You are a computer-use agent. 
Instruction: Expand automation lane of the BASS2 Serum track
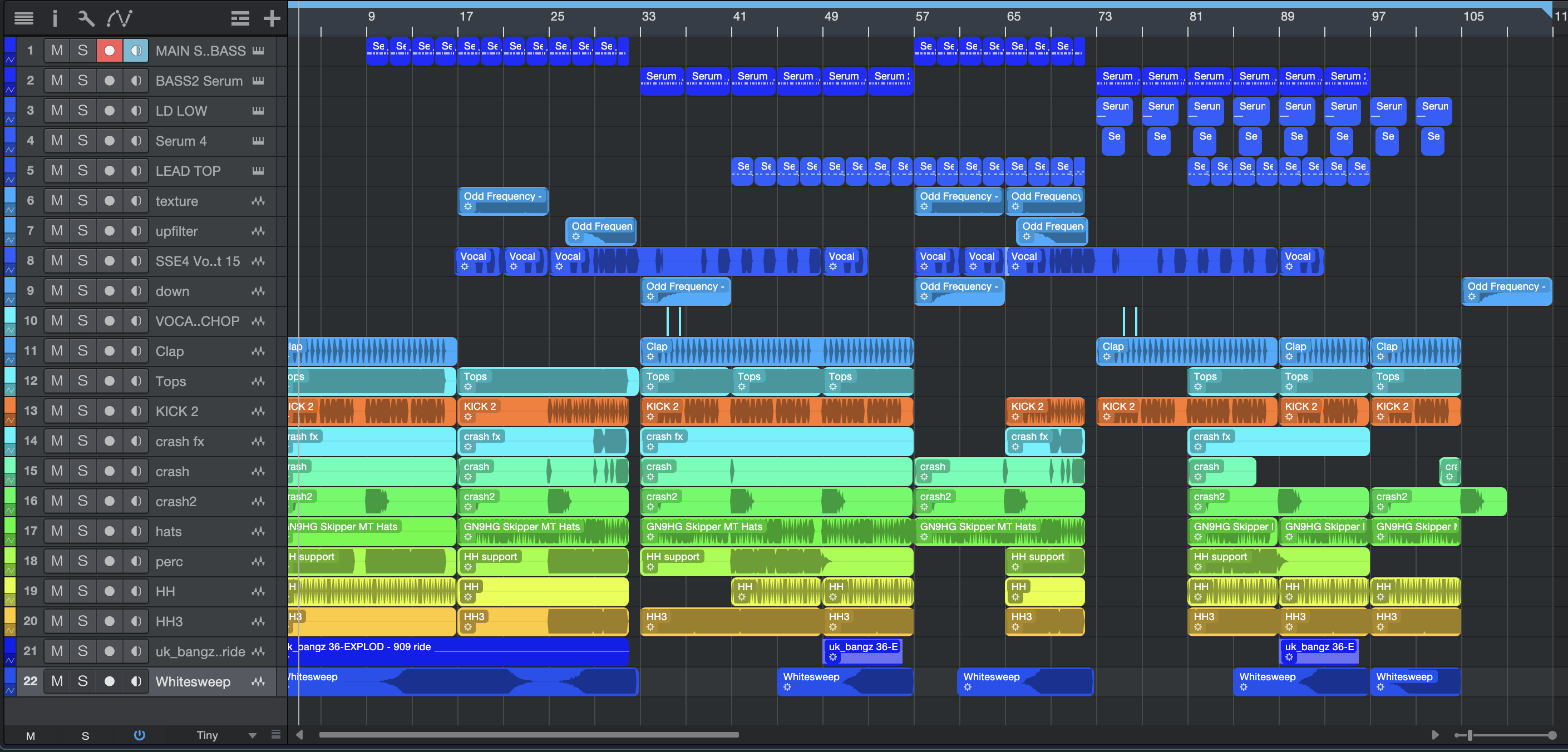click(10, 90)
